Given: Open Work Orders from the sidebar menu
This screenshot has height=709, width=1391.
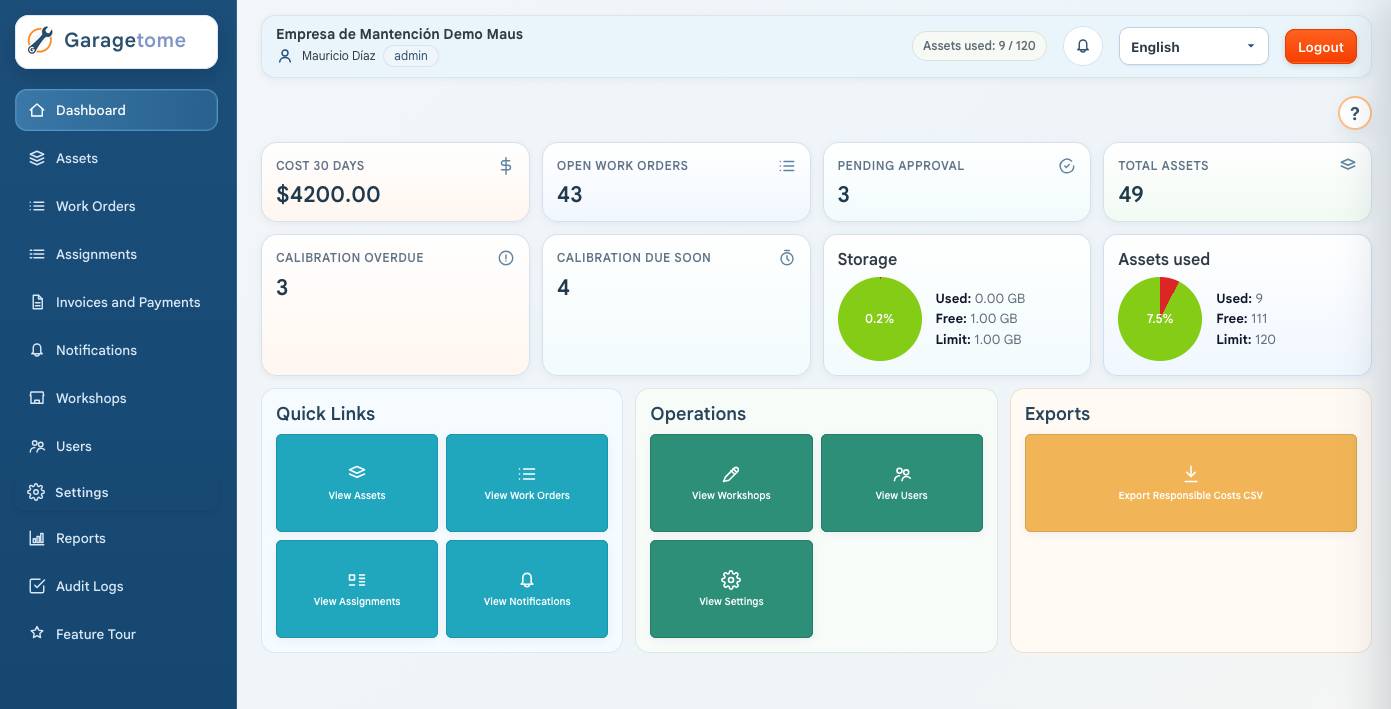Looking at the screenshot, I should click(116, 206).
